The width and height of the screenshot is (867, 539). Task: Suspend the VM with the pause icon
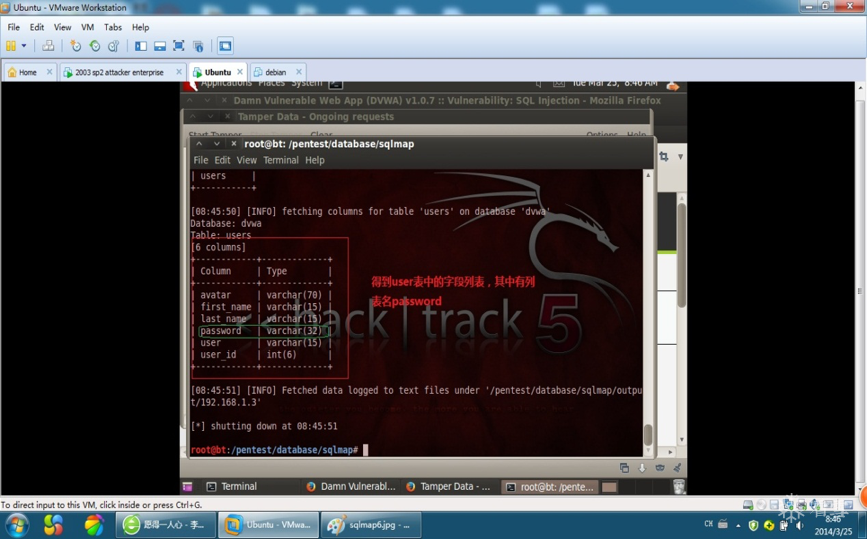point(11,46)
